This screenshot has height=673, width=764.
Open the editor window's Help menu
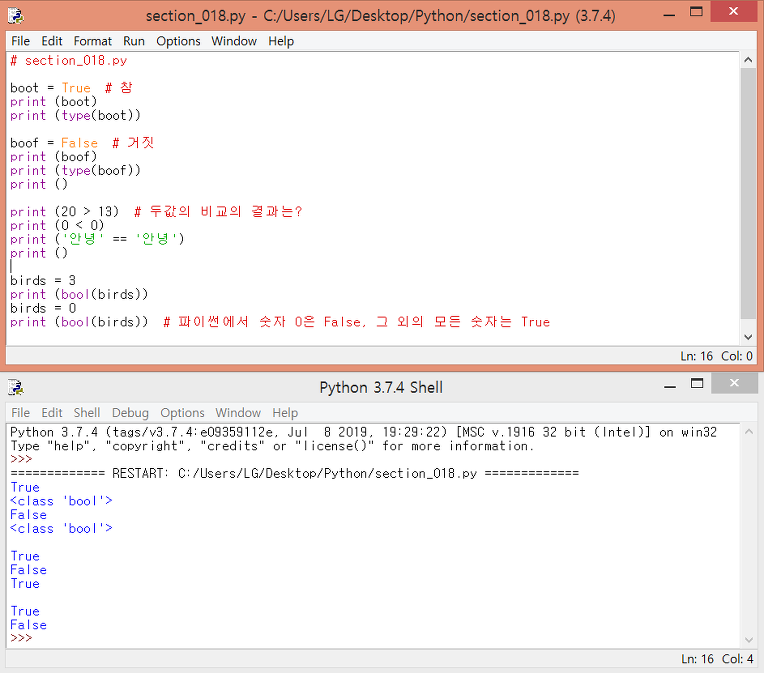point(281,41)
